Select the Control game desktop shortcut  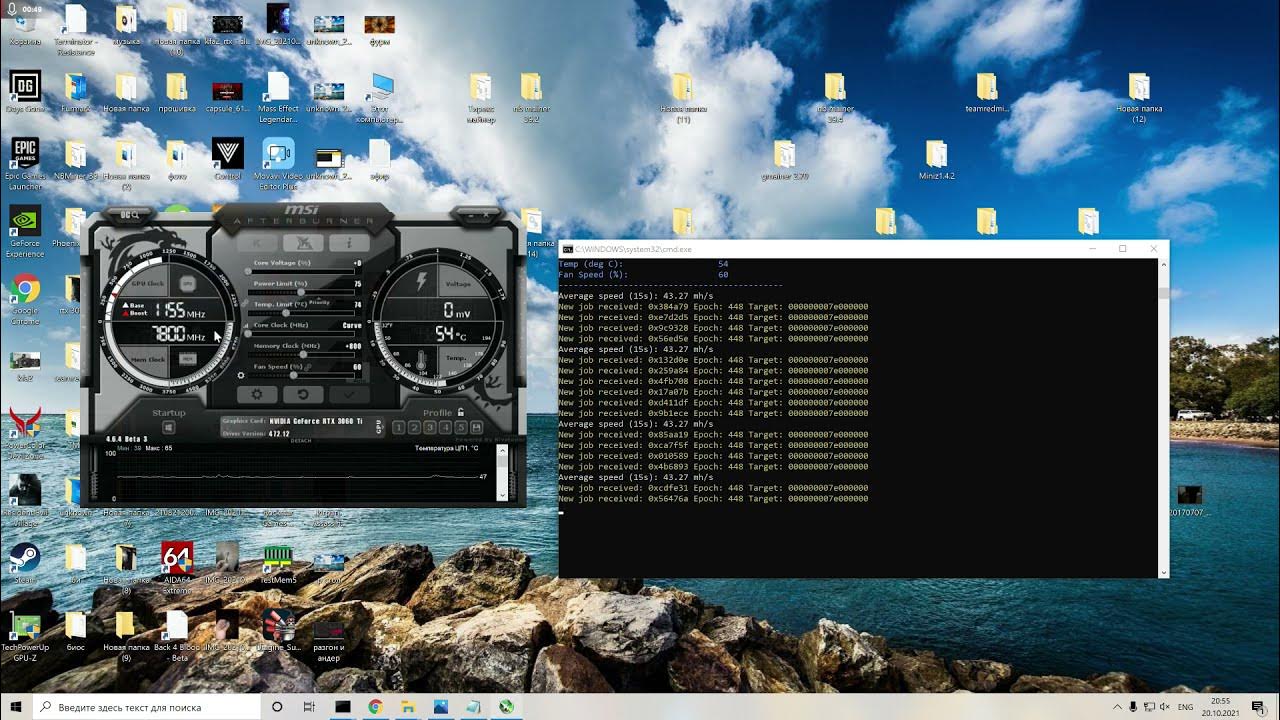[x=227, y=159]
